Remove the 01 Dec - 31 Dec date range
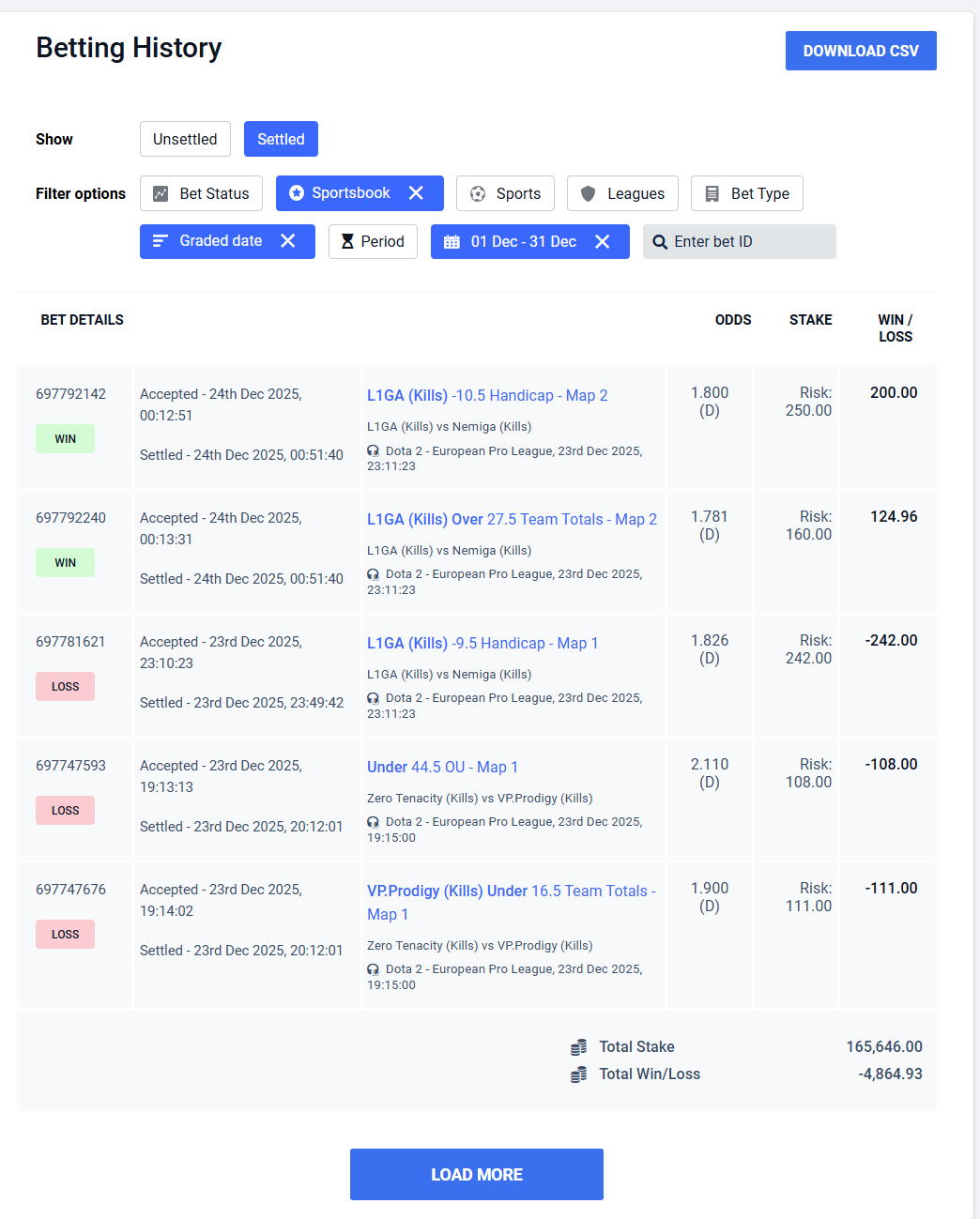This screenshot has width=980, height=1219. 603,242
